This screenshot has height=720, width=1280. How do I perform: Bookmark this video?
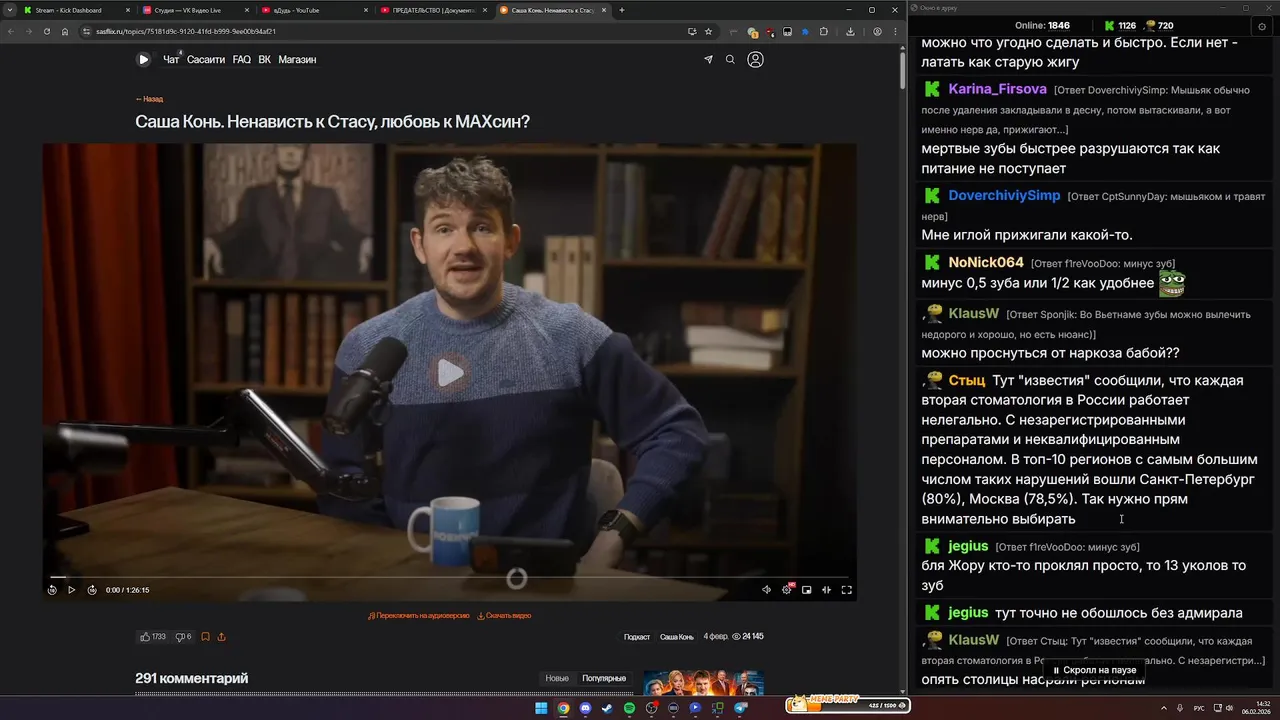point(205,636)
